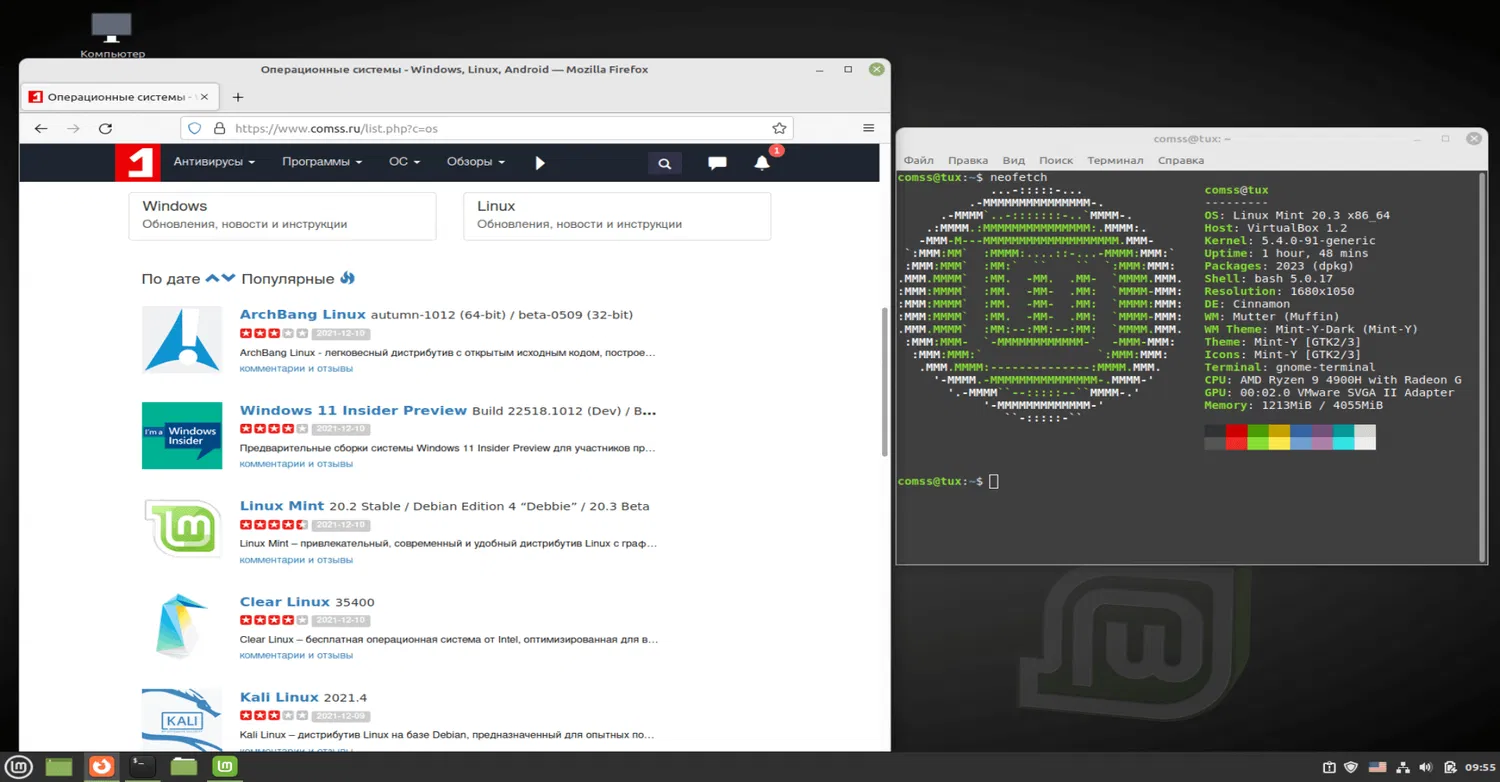Expand the Программы dropdown menu
The width and height of the screenshot is (1500, 782).
[x=322, y=162]
